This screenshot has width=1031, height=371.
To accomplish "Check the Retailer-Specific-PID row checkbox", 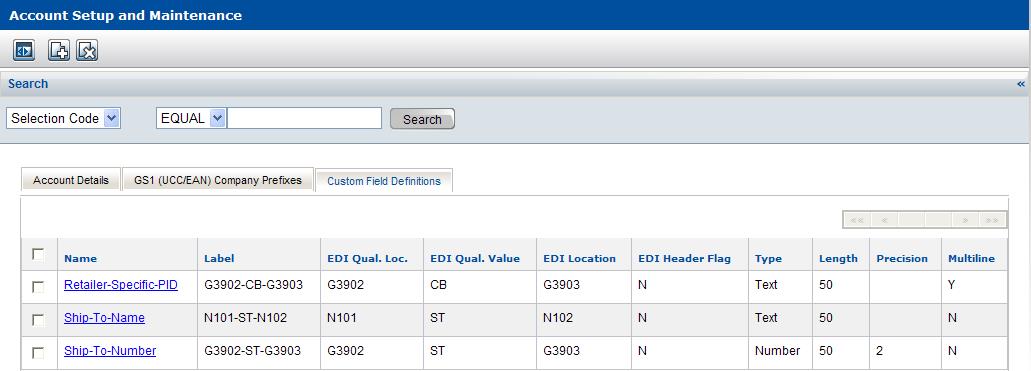I will coord(38,287).
